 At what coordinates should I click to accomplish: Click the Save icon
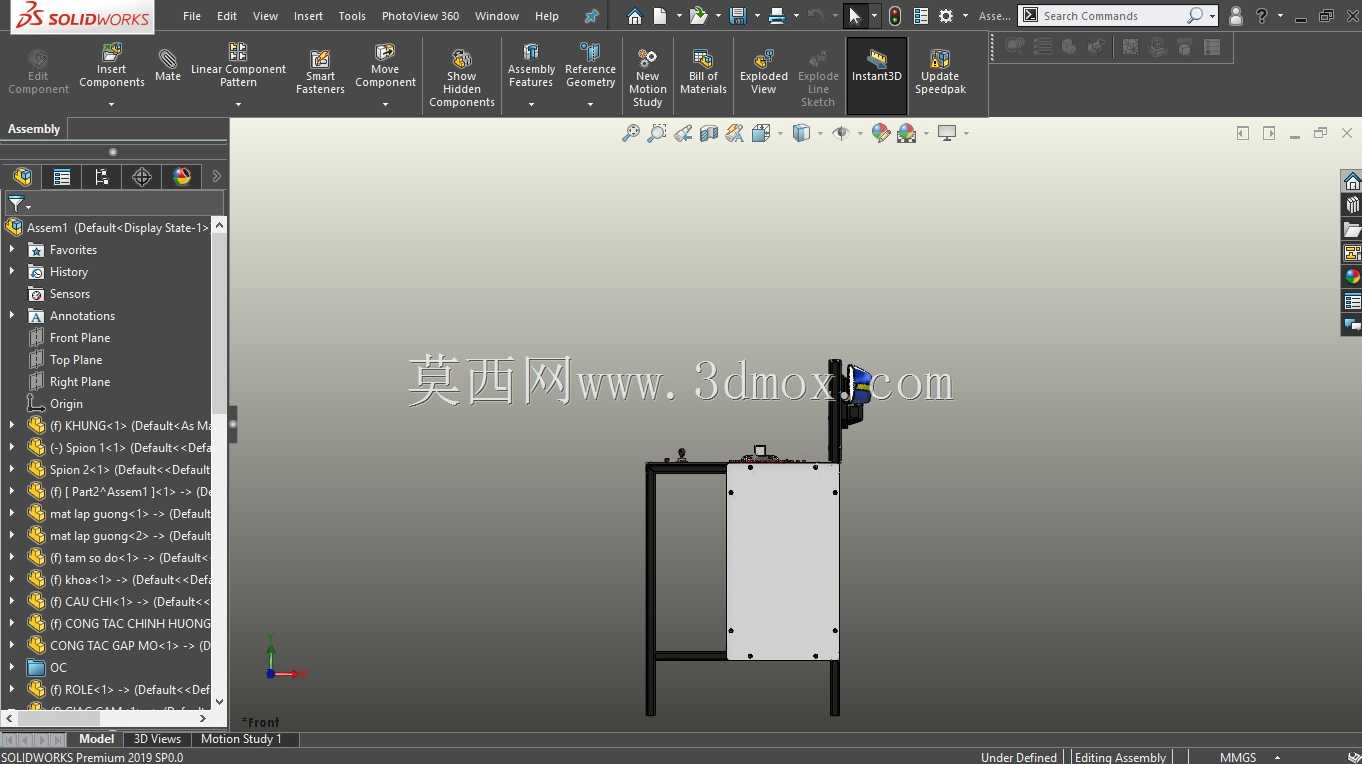click(x=738, y=16)
